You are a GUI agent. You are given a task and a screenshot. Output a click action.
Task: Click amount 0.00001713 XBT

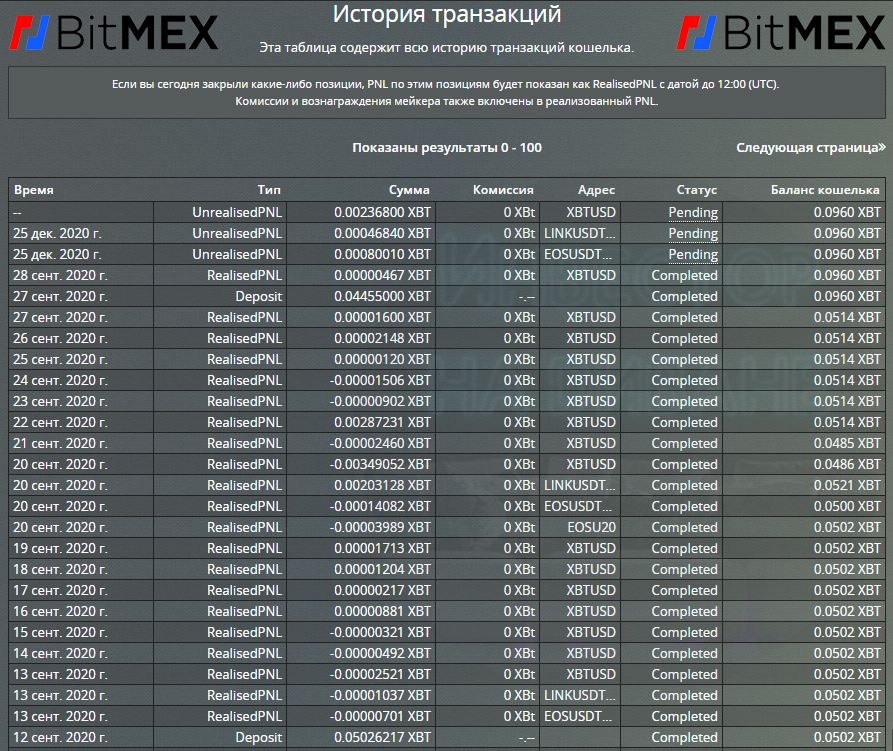coord(382,548)
